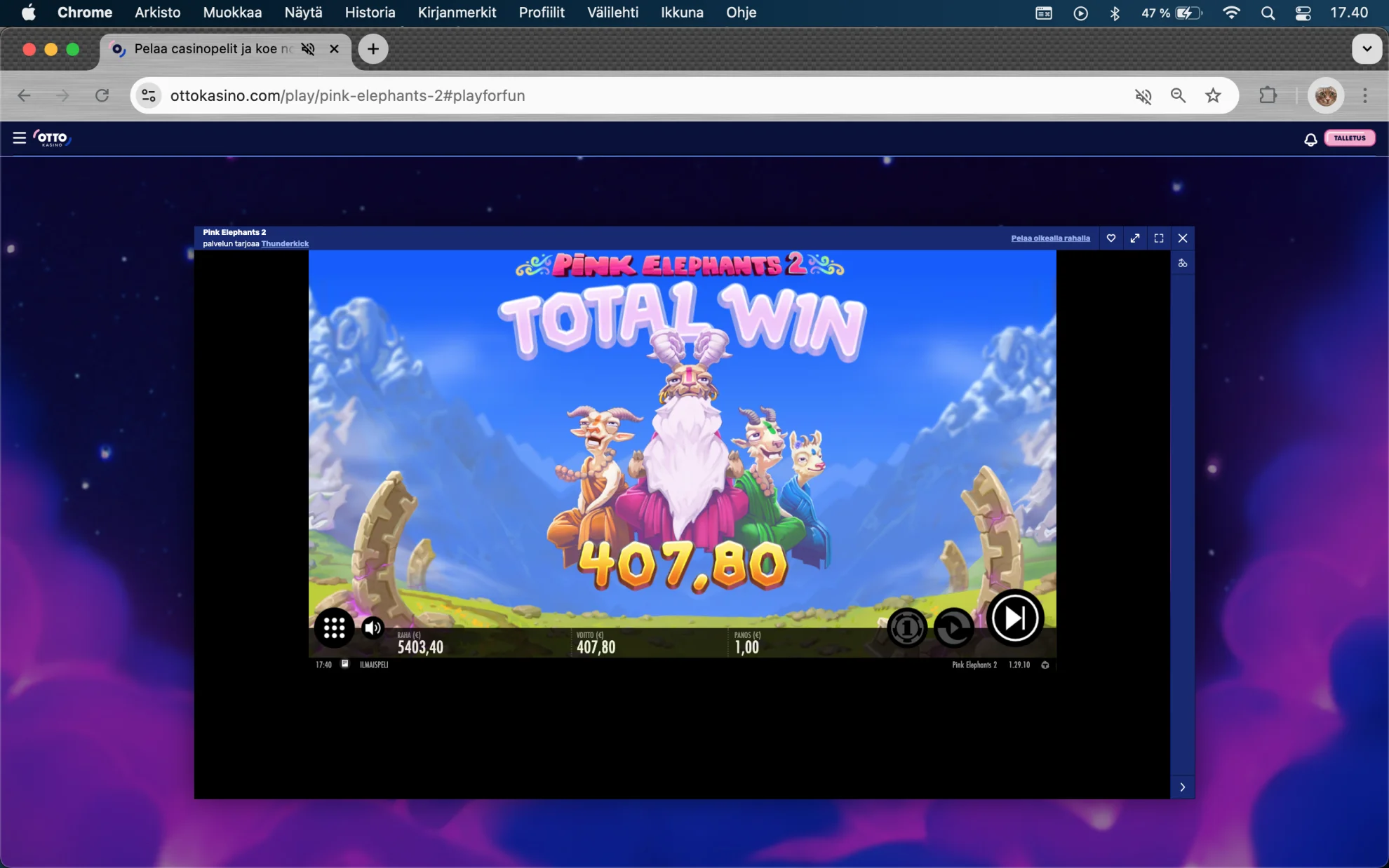Open the Kirjanmerkit menu

[457, 13]
